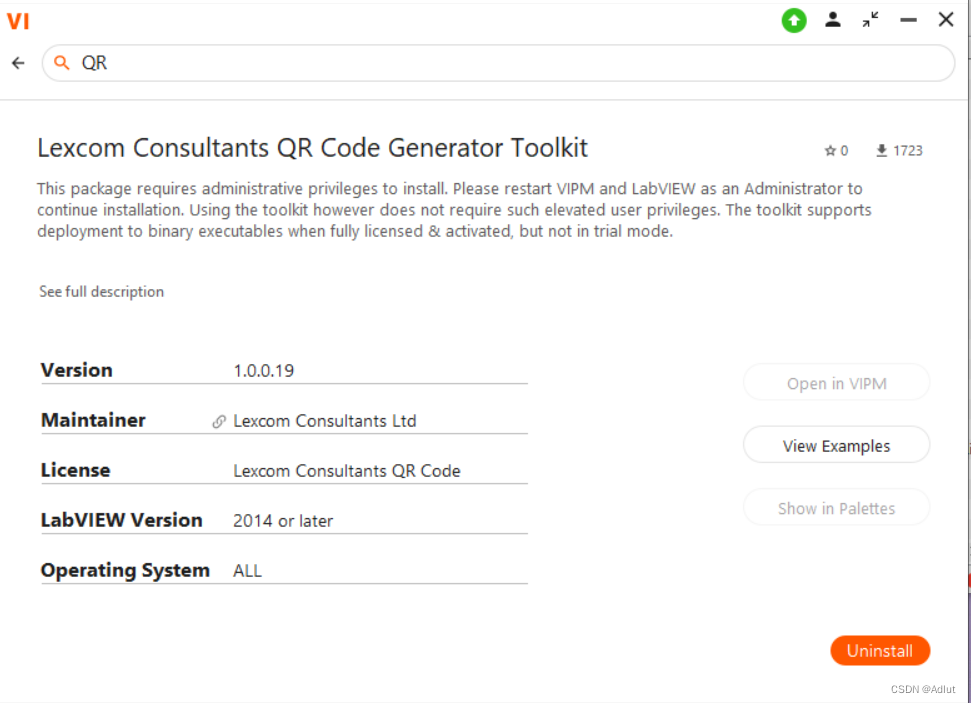Click the Open in VIPM button

point(836,383)
